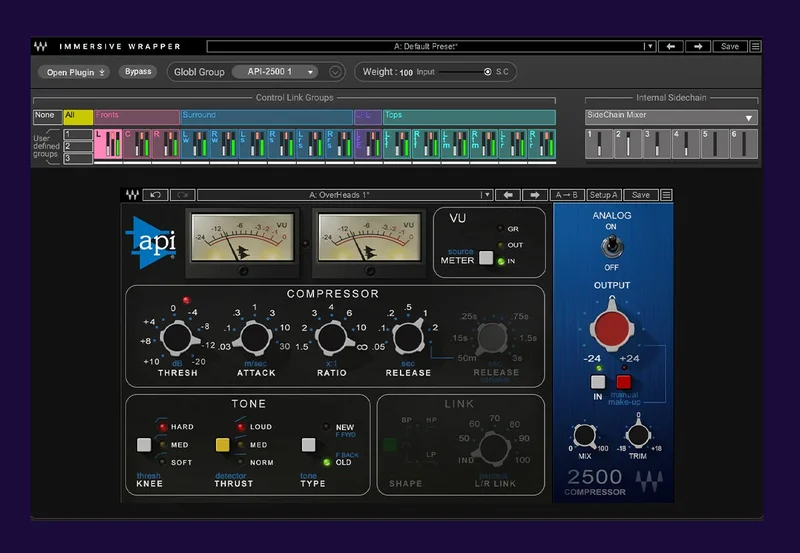
Task: Click the ATTACK knob
Action: pyautogui.click(x=255, y=338)
